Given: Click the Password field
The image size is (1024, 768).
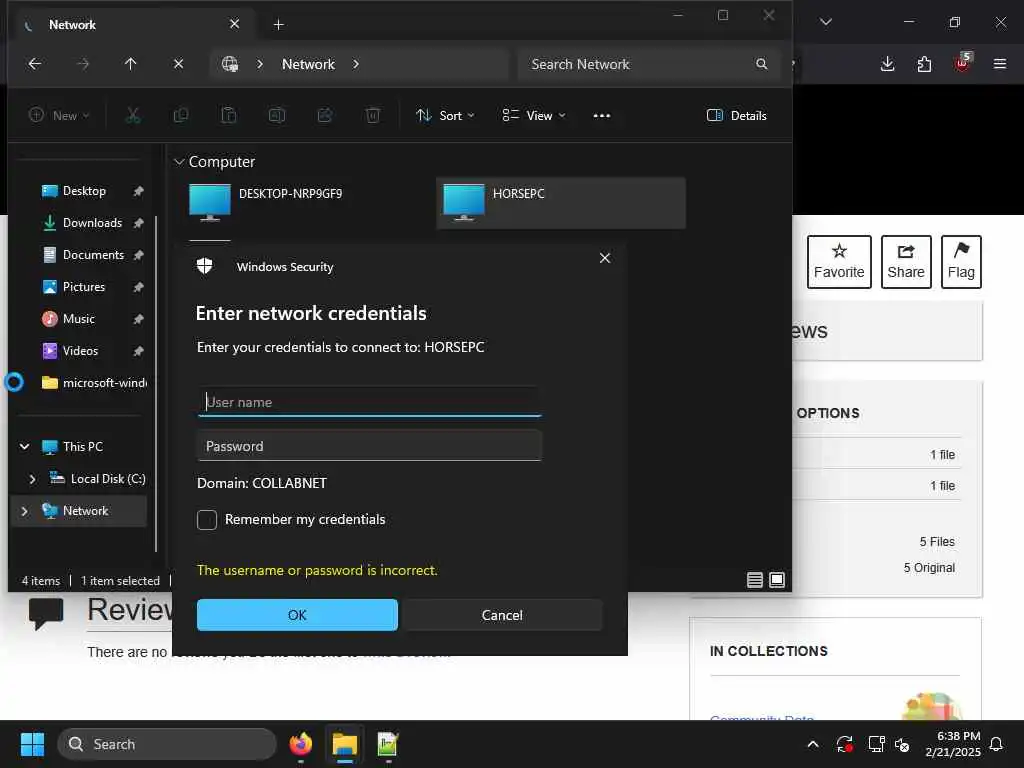Looking at the screenshot, I should pyautogui.click(x=369, y=446).
